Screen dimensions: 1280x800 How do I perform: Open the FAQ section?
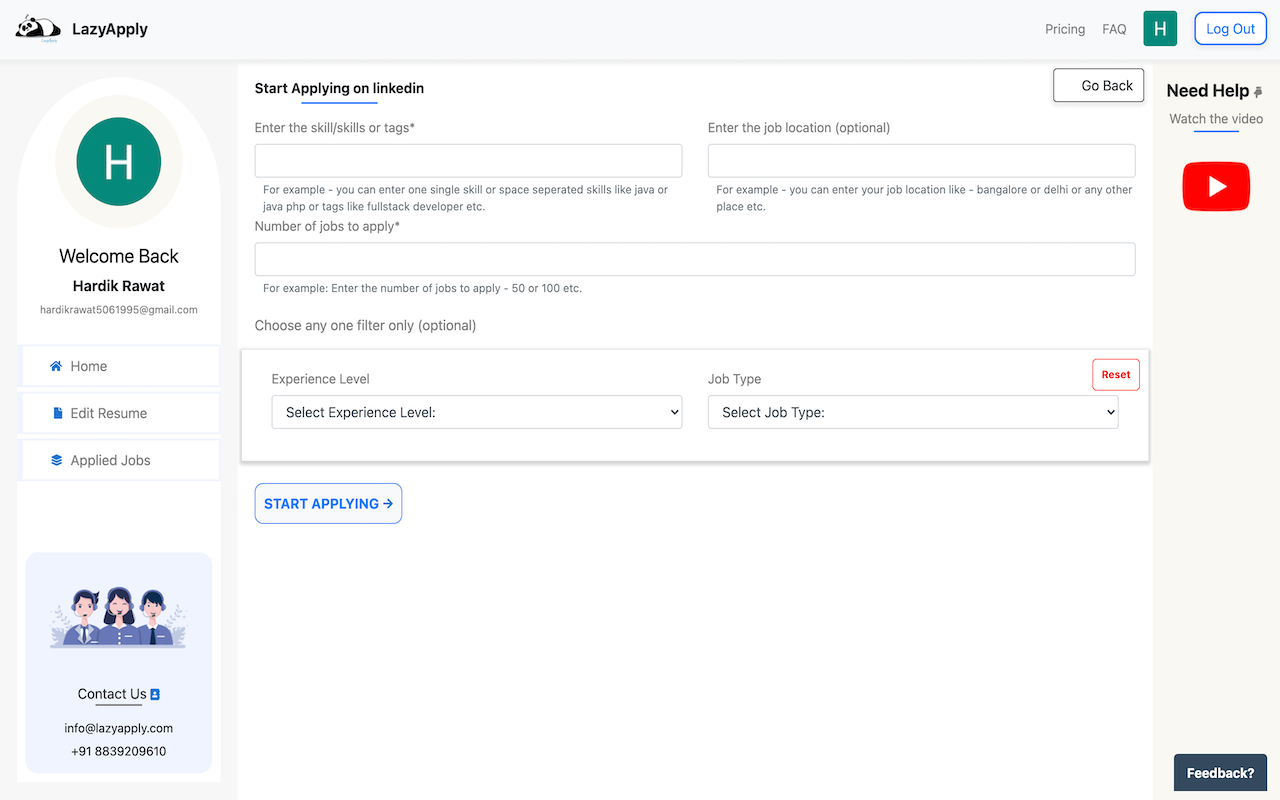point(1113,29)
